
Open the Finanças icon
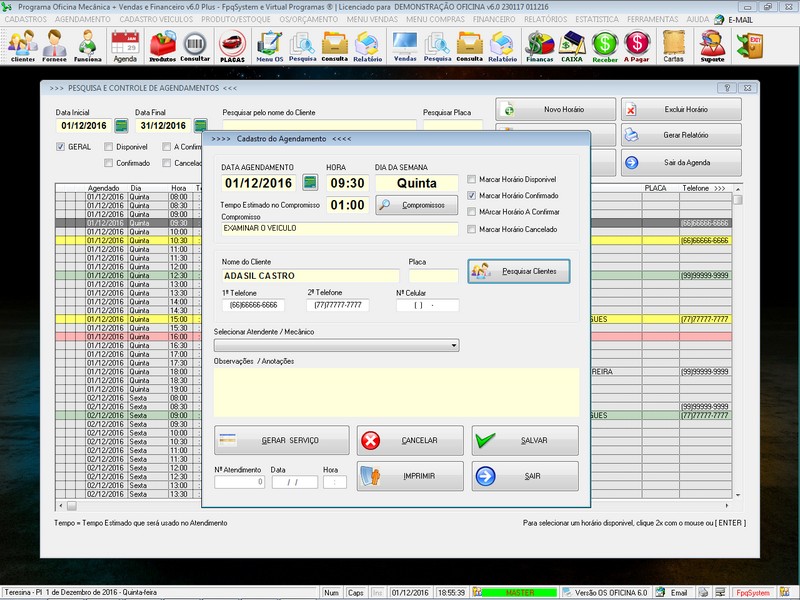tap(540, 46)
